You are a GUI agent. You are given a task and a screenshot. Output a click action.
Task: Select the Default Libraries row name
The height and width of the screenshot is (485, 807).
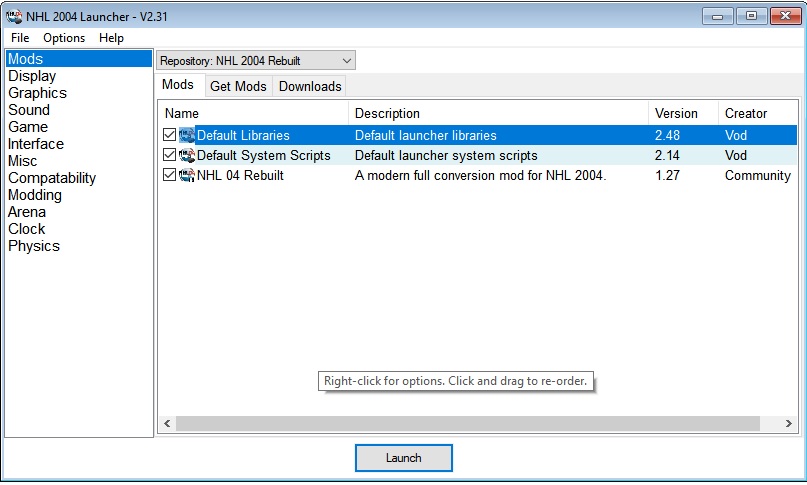tap(243, 135)
